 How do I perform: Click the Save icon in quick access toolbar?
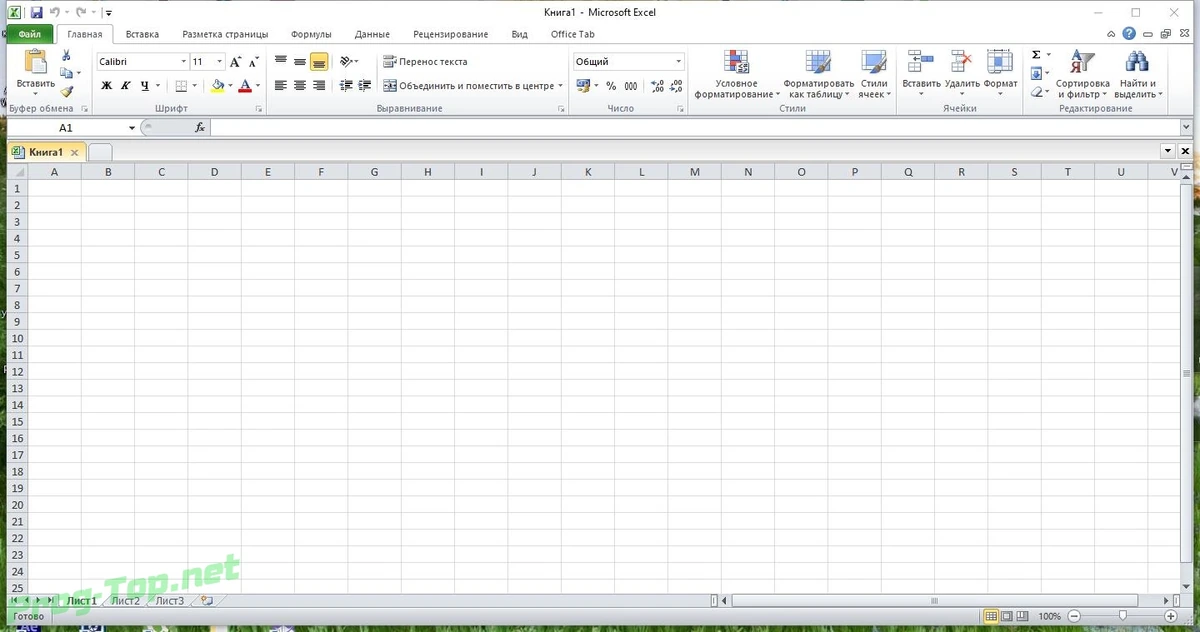(x=37, y=13)
